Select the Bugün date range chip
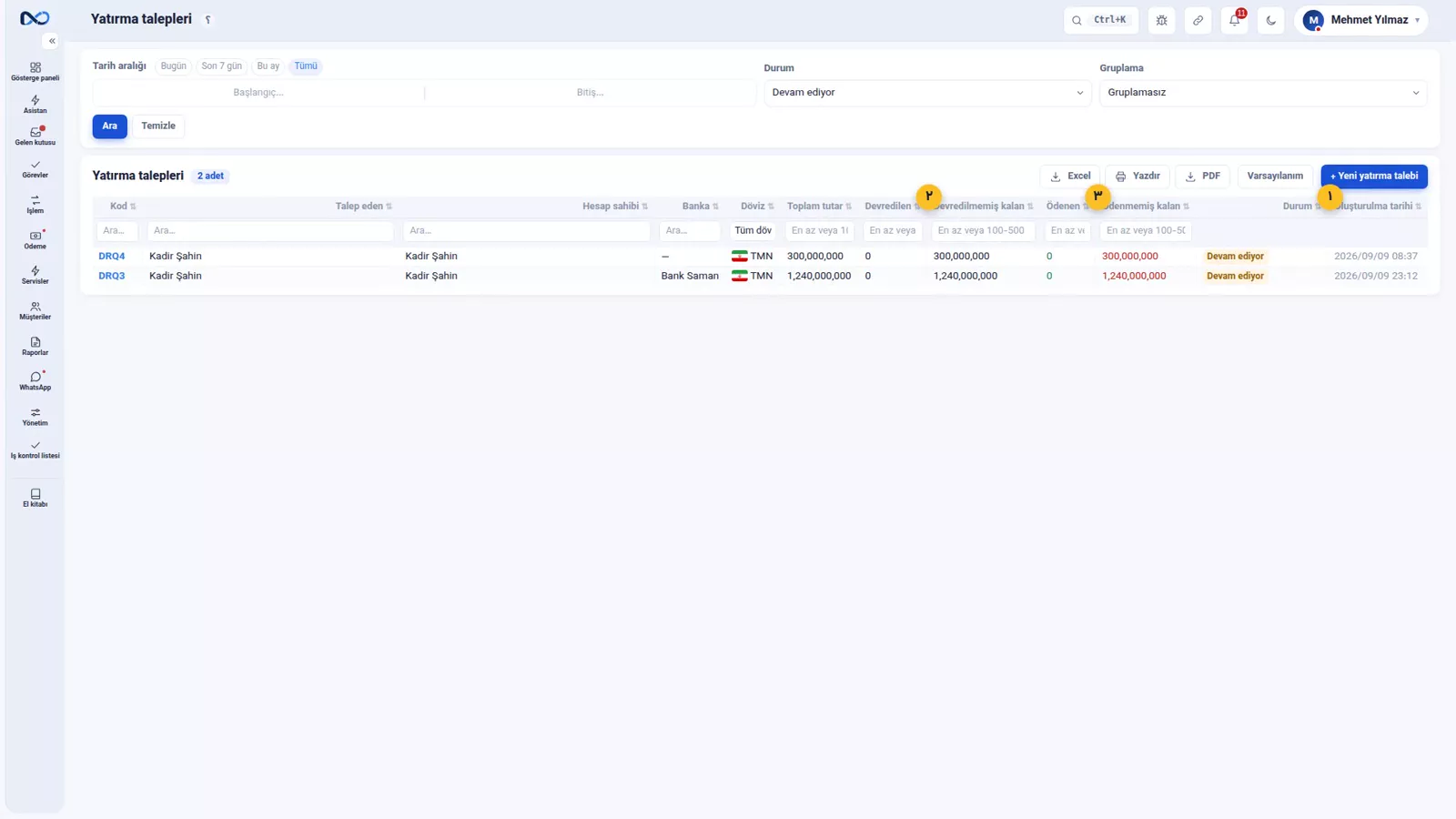Image resolution: width=1456 pixels, height=819 pixels. (173, 66)
